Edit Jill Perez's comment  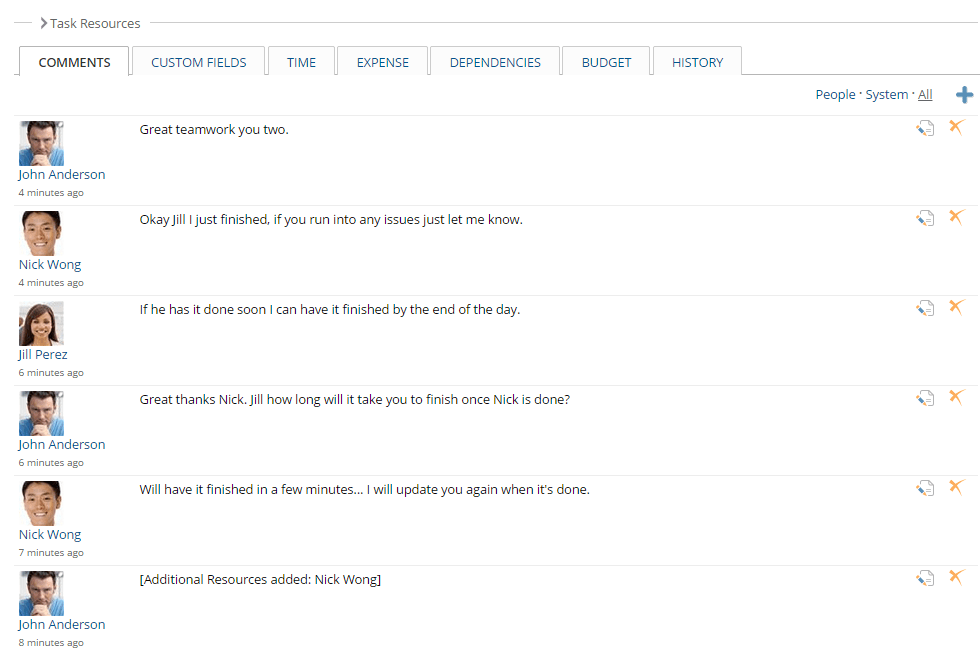[x=924, y=307]
